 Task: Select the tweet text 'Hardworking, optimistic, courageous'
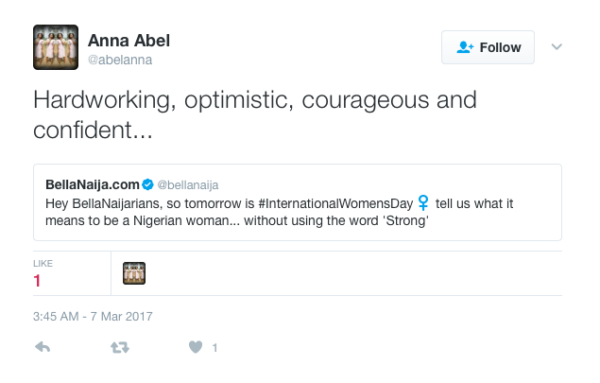(231, 100)
